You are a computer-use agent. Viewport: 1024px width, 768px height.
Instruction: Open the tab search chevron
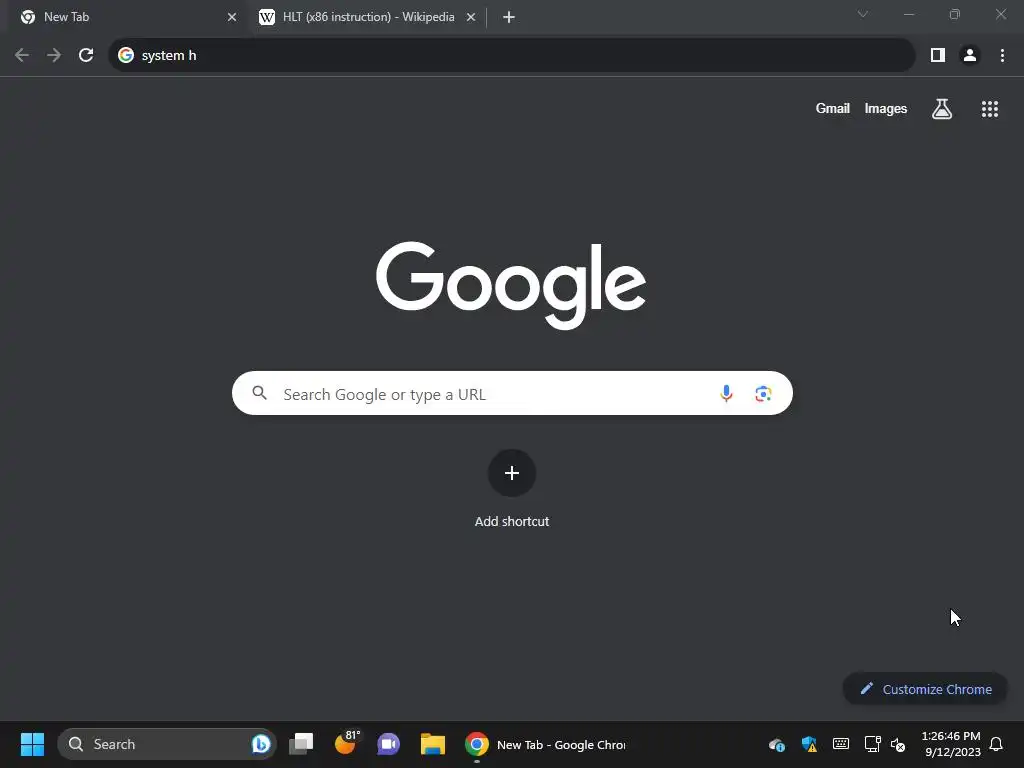[863, 14]
